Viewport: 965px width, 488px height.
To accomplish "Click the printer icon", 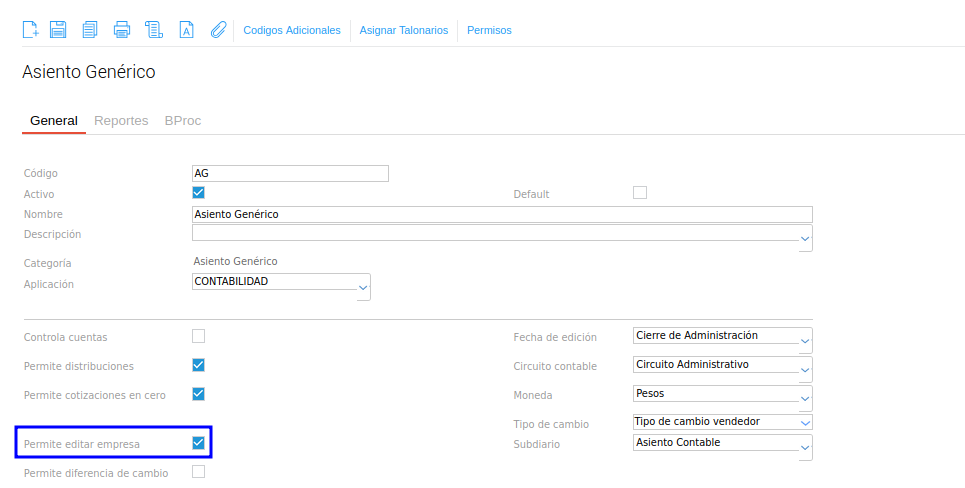I will click(122, 30).
